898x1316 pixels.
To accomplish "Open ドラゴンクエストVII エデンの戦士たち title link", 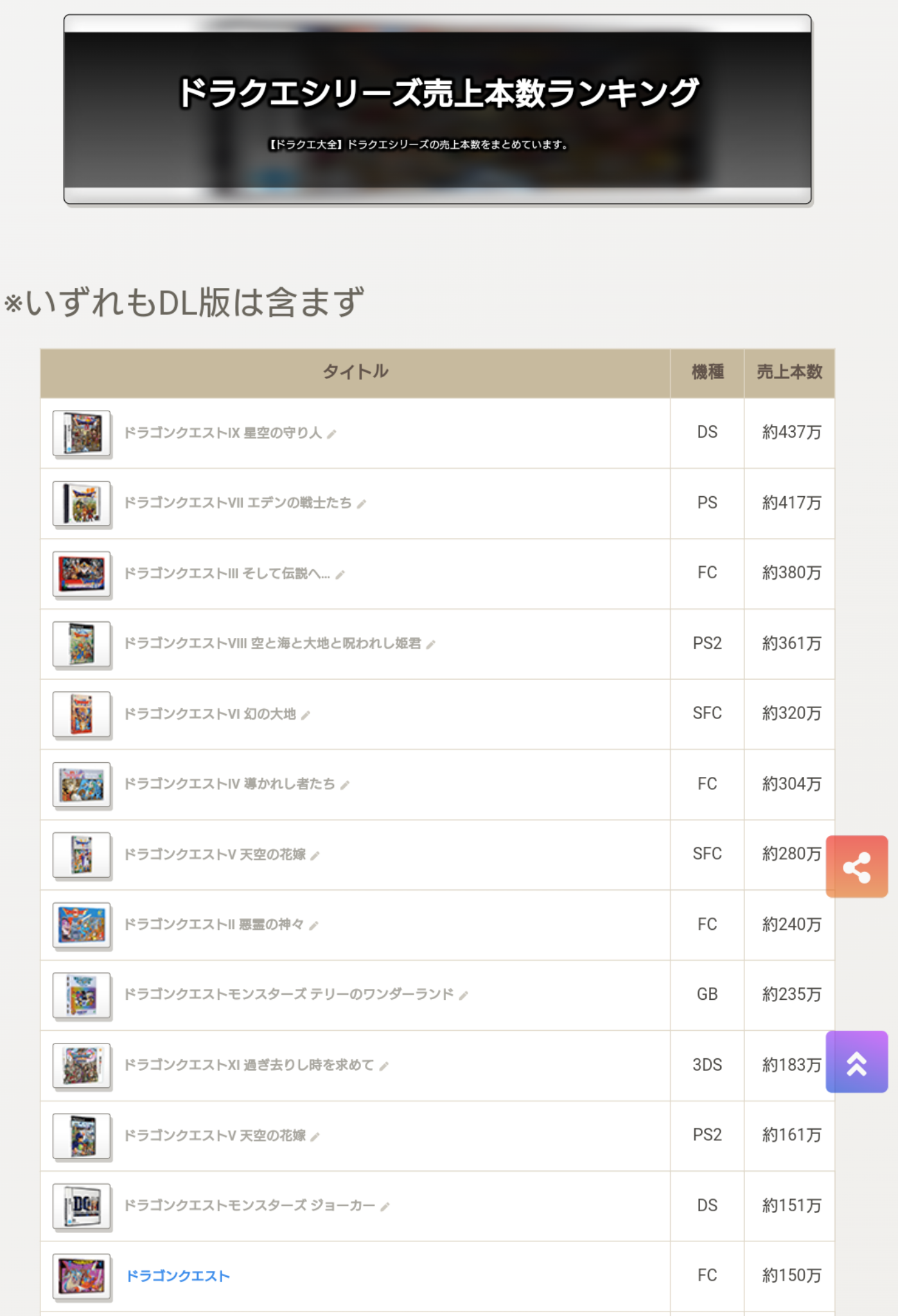I will point(238,502).
